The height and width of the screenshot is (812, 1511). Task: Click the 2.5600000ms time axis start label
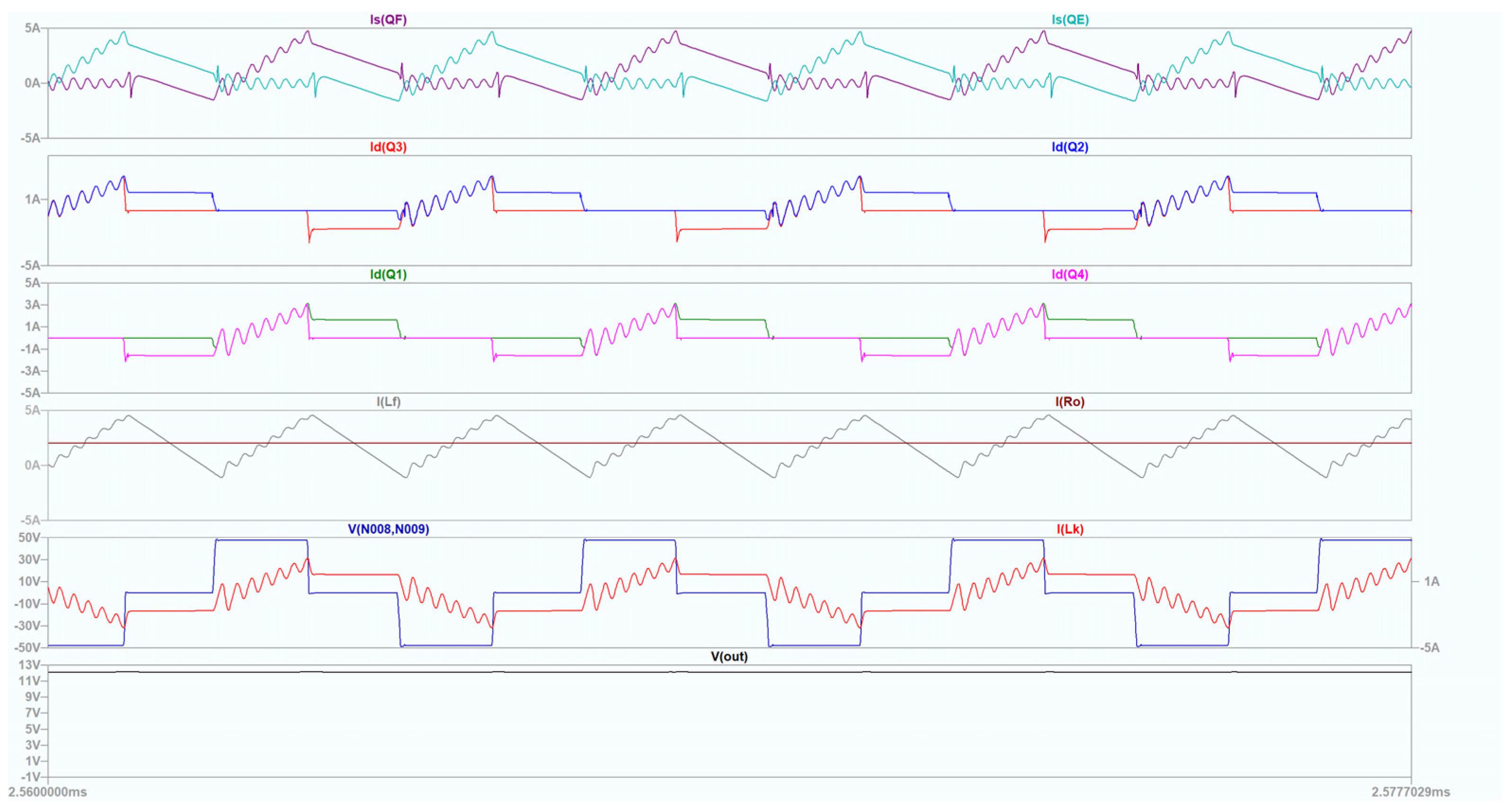pos(47,792)
